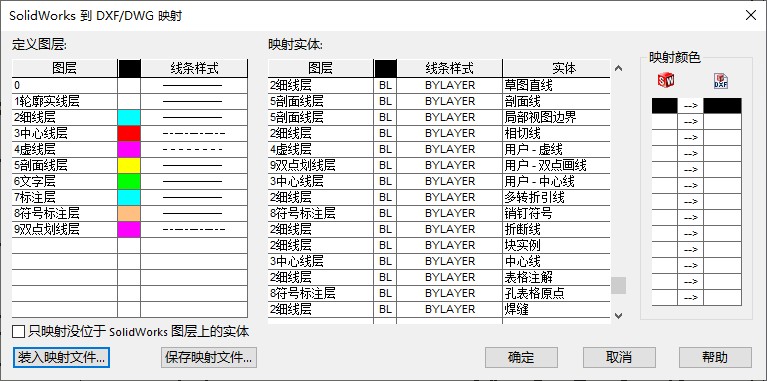Click black DXF target color cell
767x381 pixels.
pyautogui.click(x=722, y=106)
